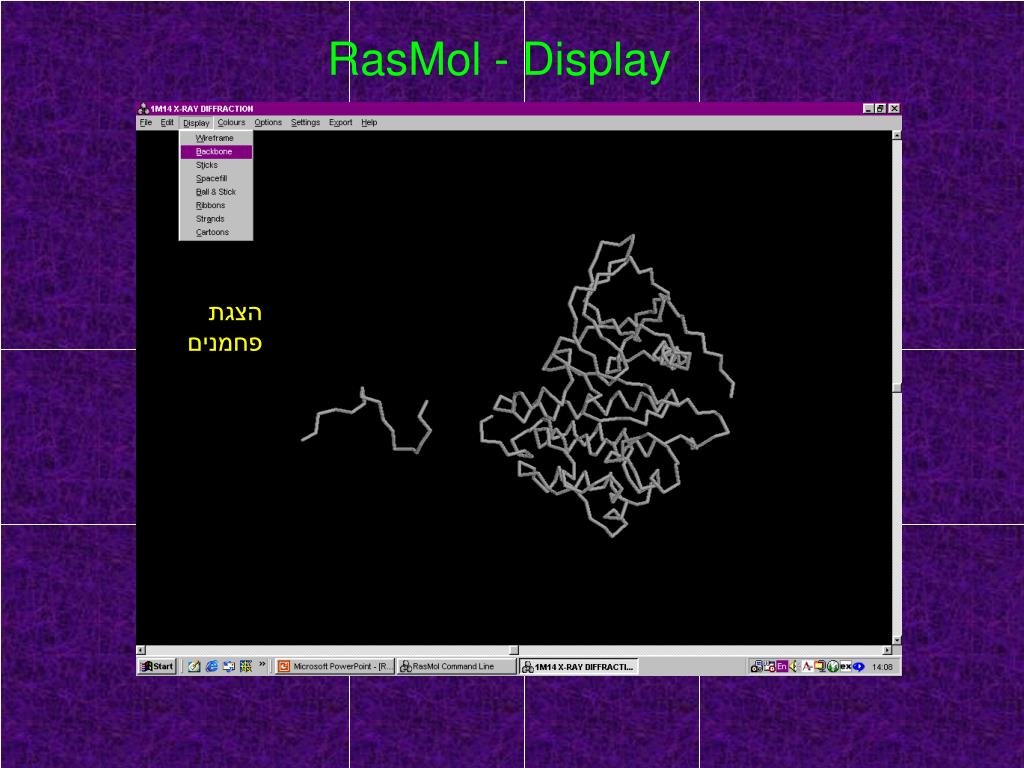The width and height of the screenshot is (1024, 768).
Task: Choose Ball & Stick display mode
Action: point(216,192)
